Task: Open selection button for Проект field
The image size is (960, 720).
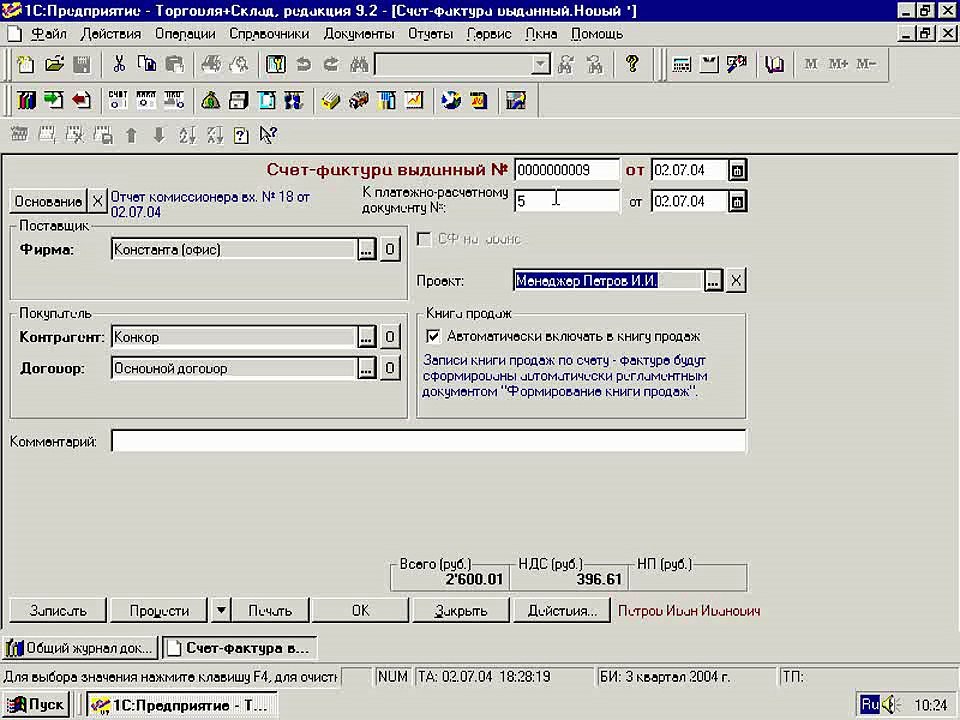Action: coord(713,281)
